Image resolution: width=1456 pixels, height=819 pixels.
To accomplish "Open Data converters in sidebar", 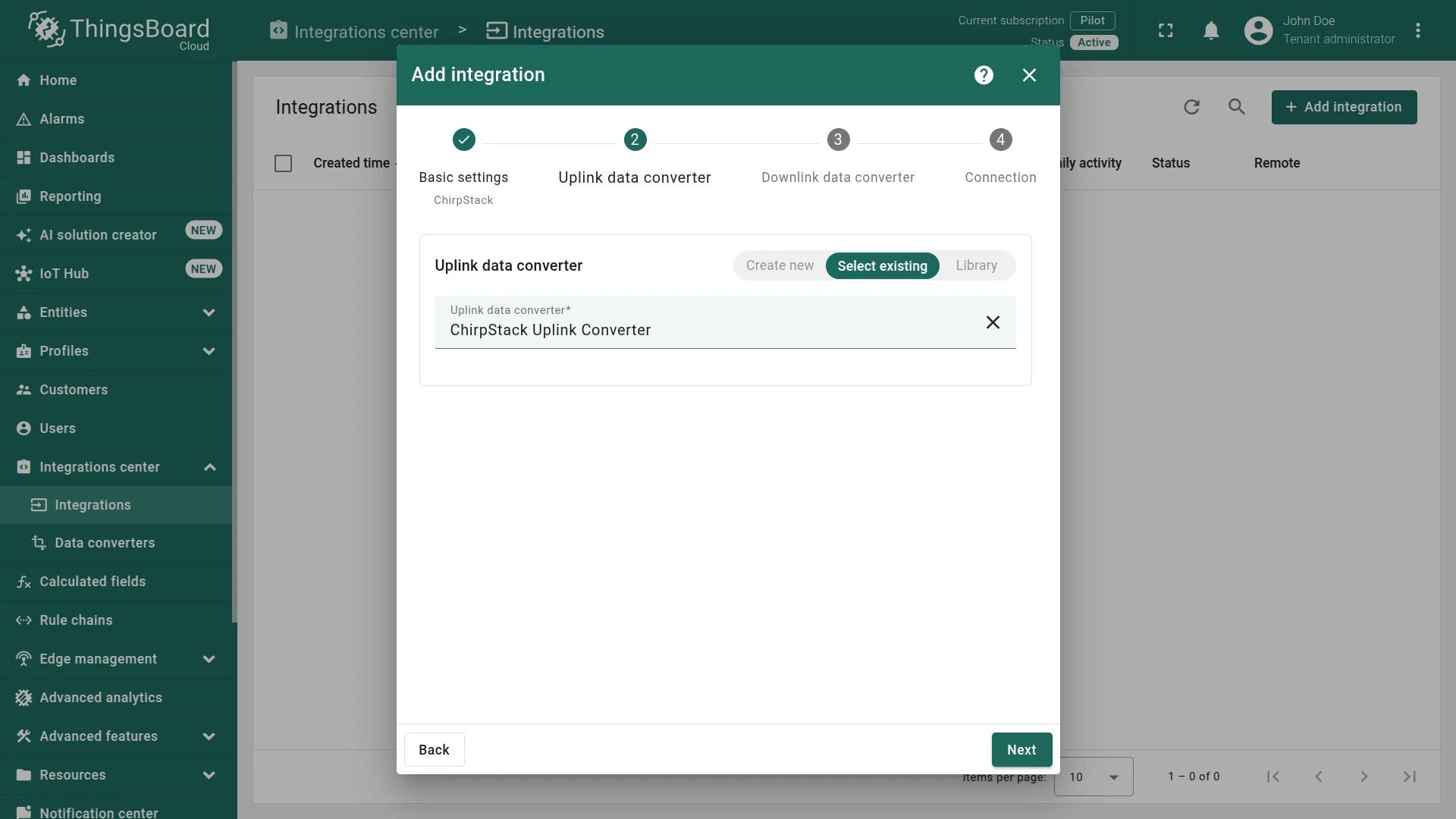I will [x=116, y=543].
